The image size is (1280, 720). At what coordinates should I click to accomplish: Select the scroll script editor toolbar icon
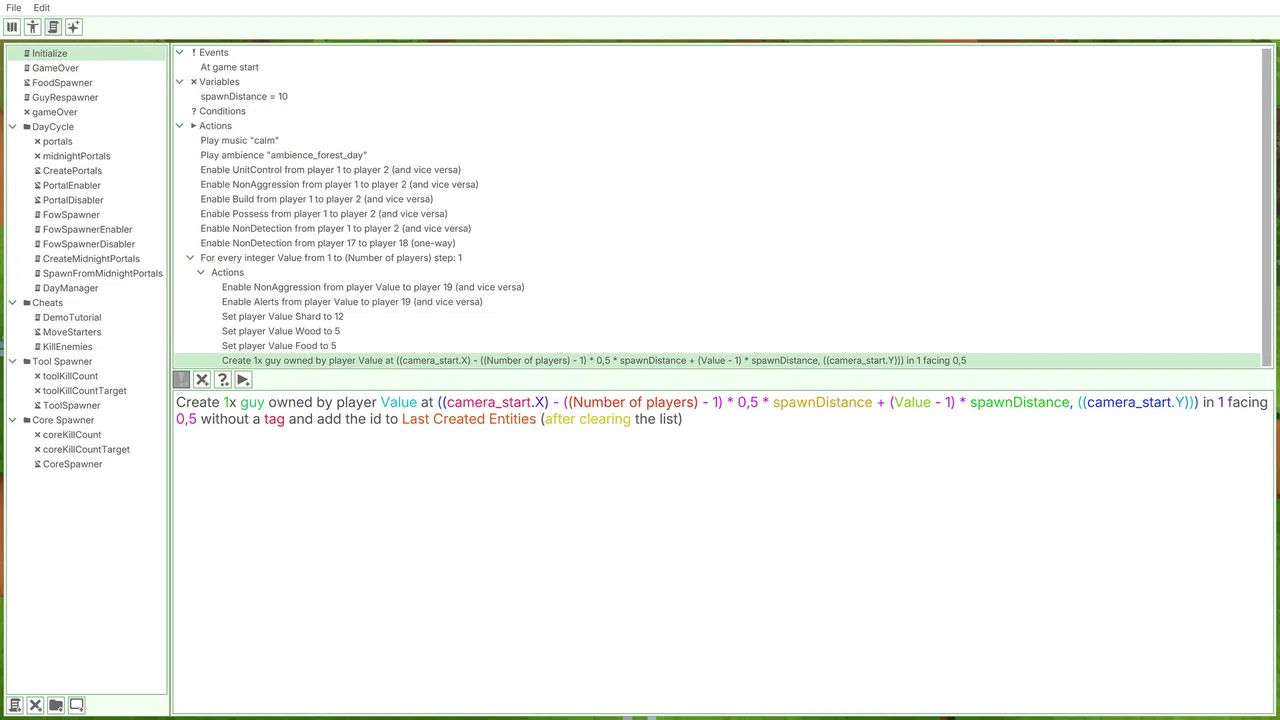(53, 27)
